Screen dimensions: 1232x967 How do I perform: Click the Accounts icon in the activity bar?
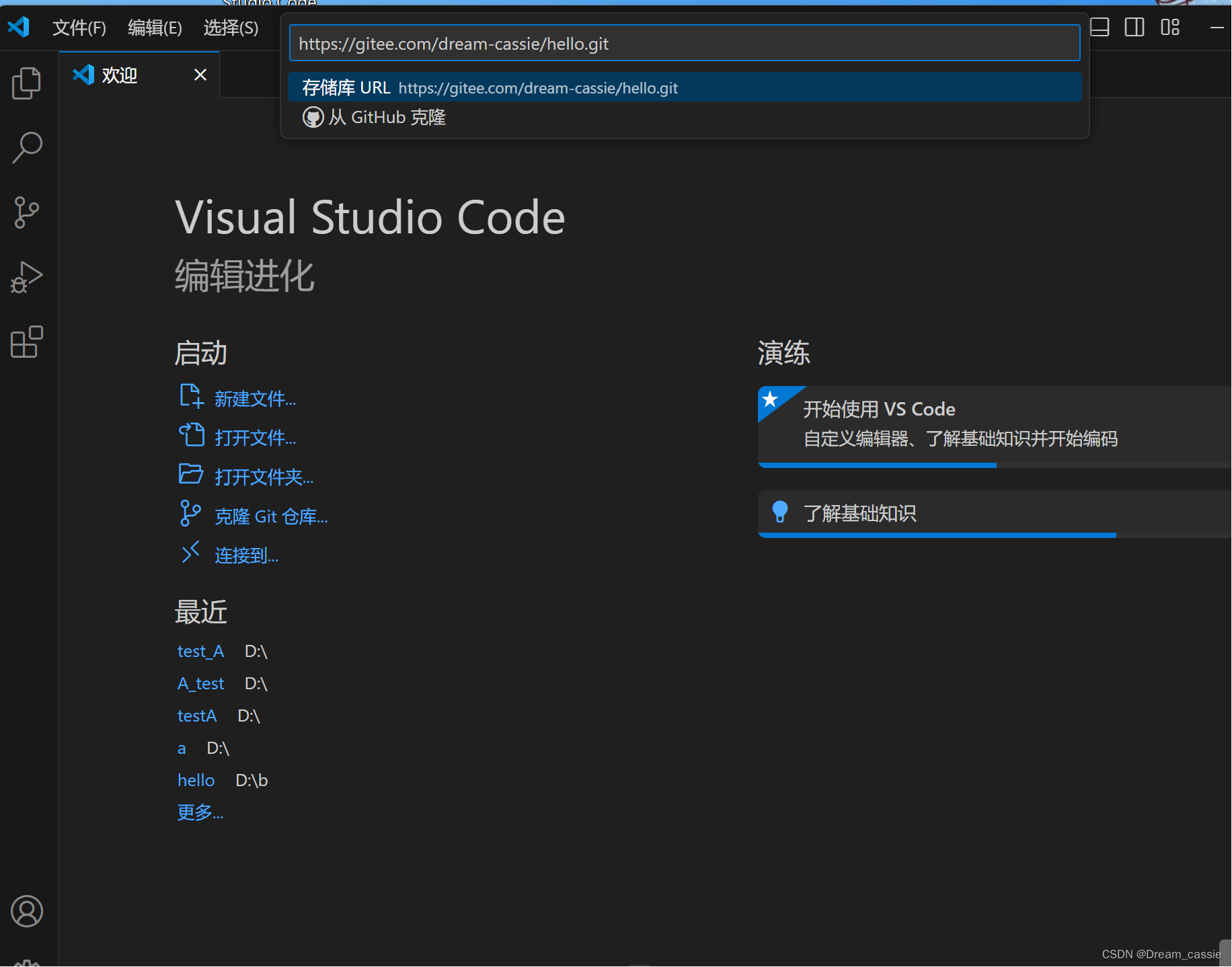click(27, 912)
